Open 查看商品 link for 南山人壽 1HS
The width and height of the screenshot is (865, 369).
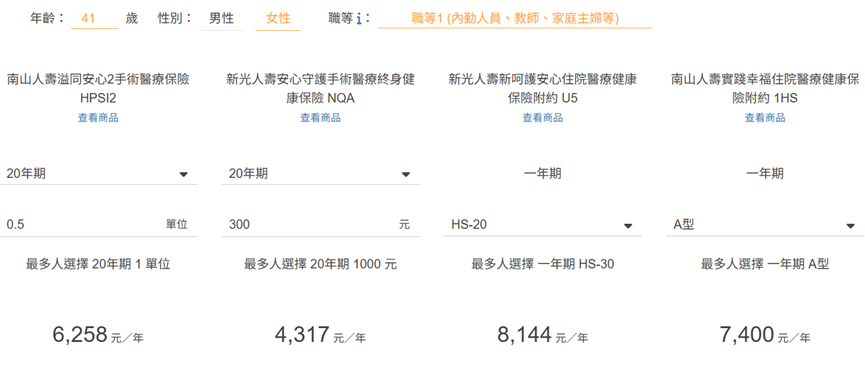pyautogui.click(x=765, y=117)
